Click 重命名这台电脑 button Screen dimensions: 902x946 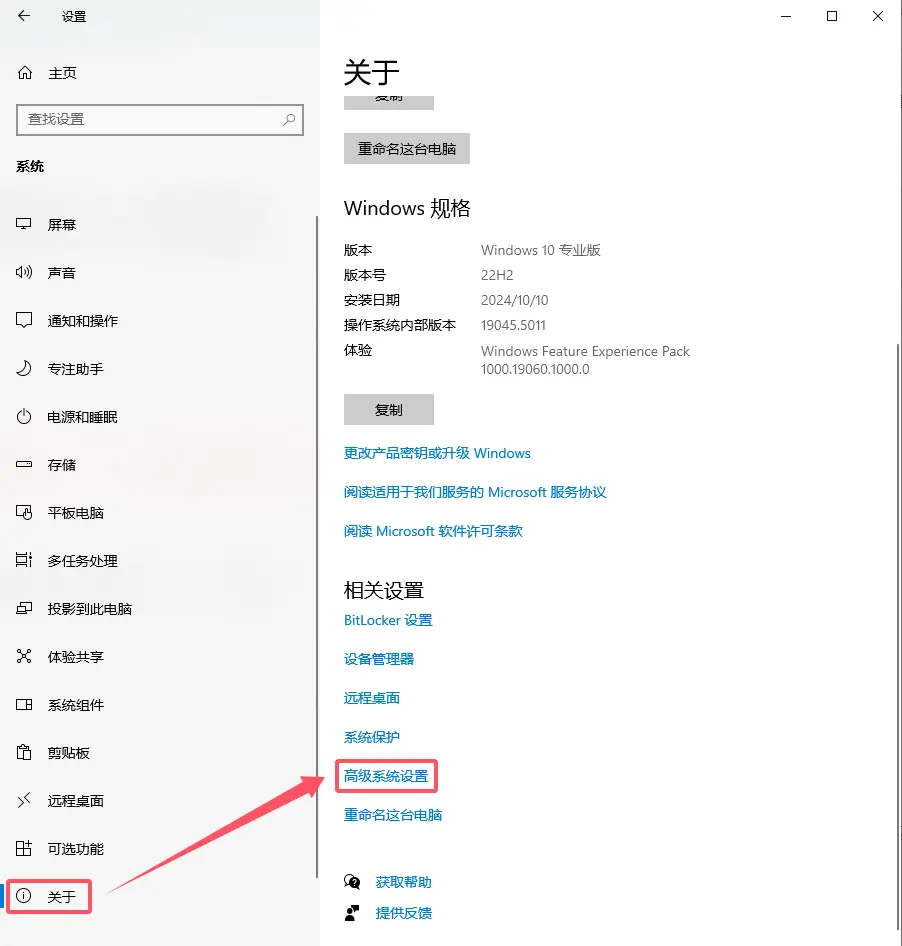coord(406,147)
